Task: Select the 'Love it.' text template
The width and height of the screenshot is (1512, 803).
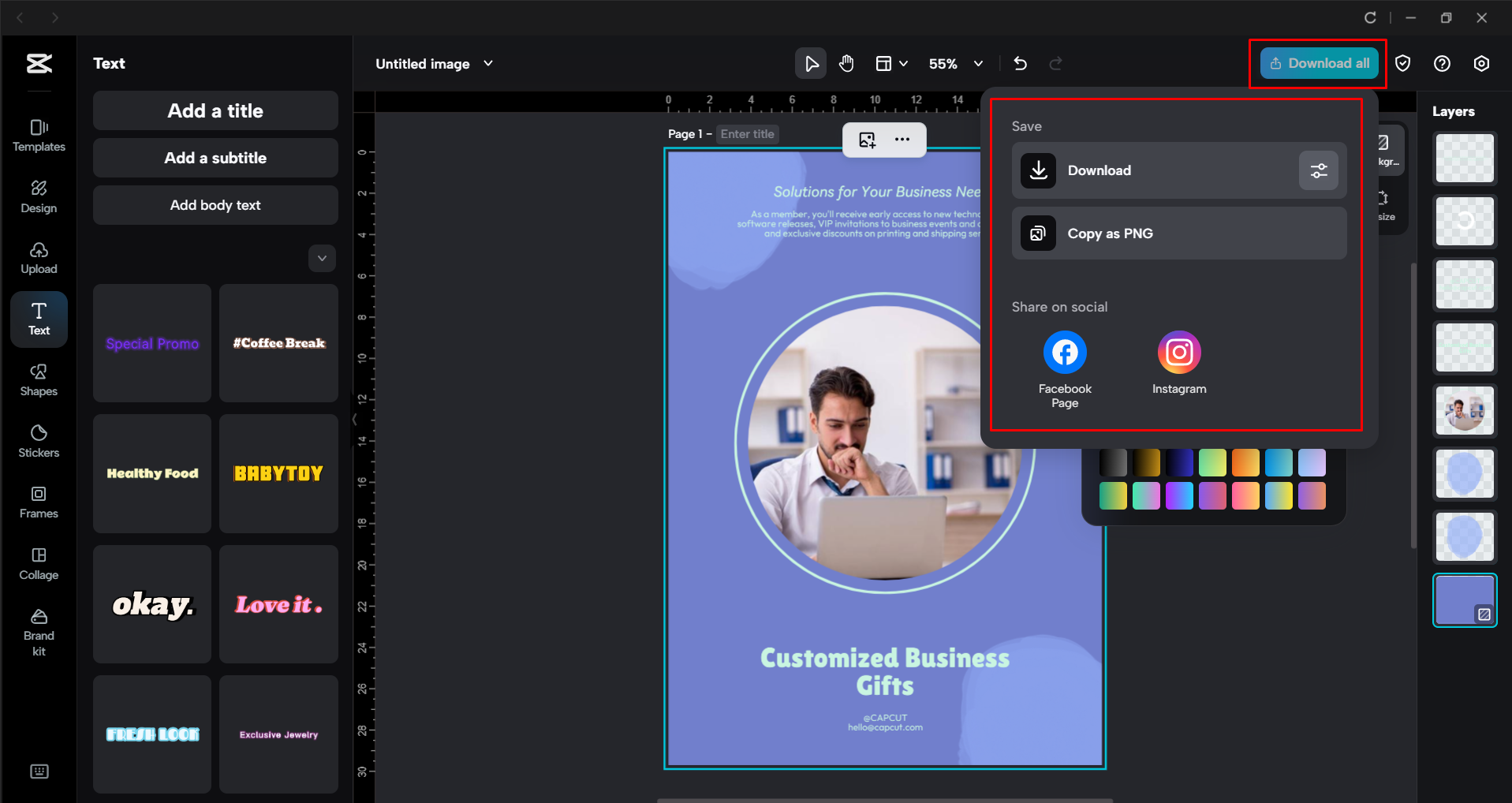Action: [278, 604]
